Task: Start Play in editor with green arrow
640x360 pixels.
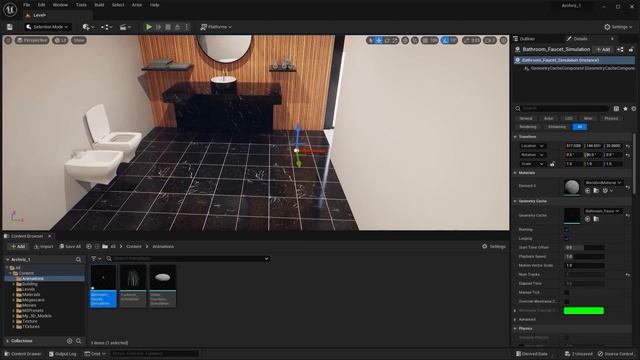Action: coord(149,27)
